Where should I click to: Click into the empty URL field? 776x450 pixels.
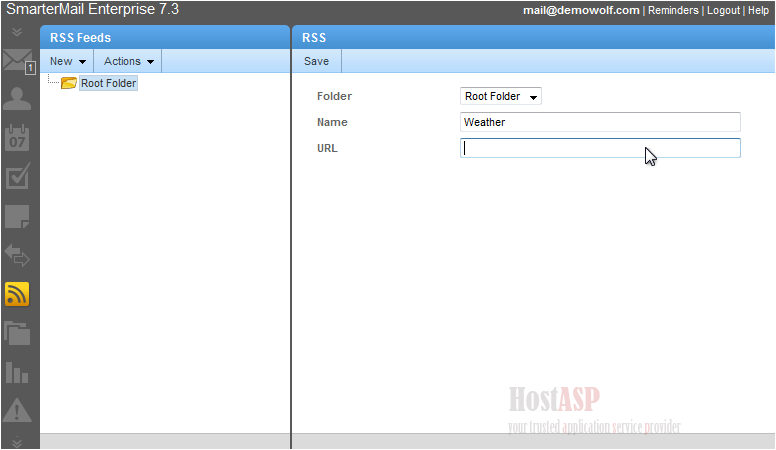coord(600,149)
